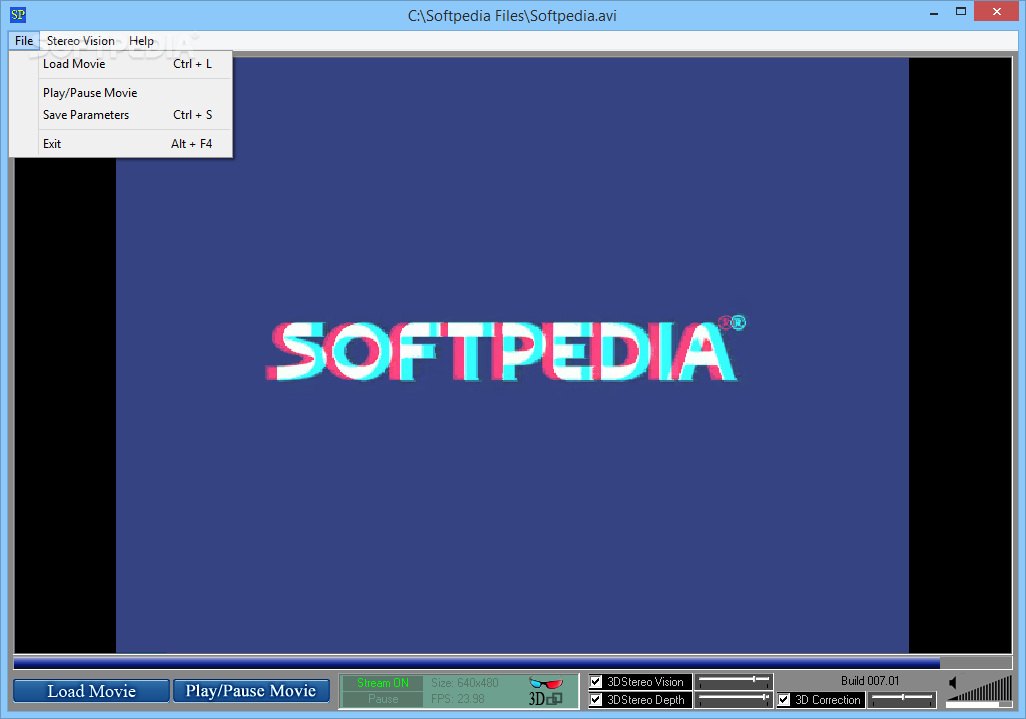Screen dimensions: 1026x719
Task: Click the movie seek progress bar
Action: (513, 663)
